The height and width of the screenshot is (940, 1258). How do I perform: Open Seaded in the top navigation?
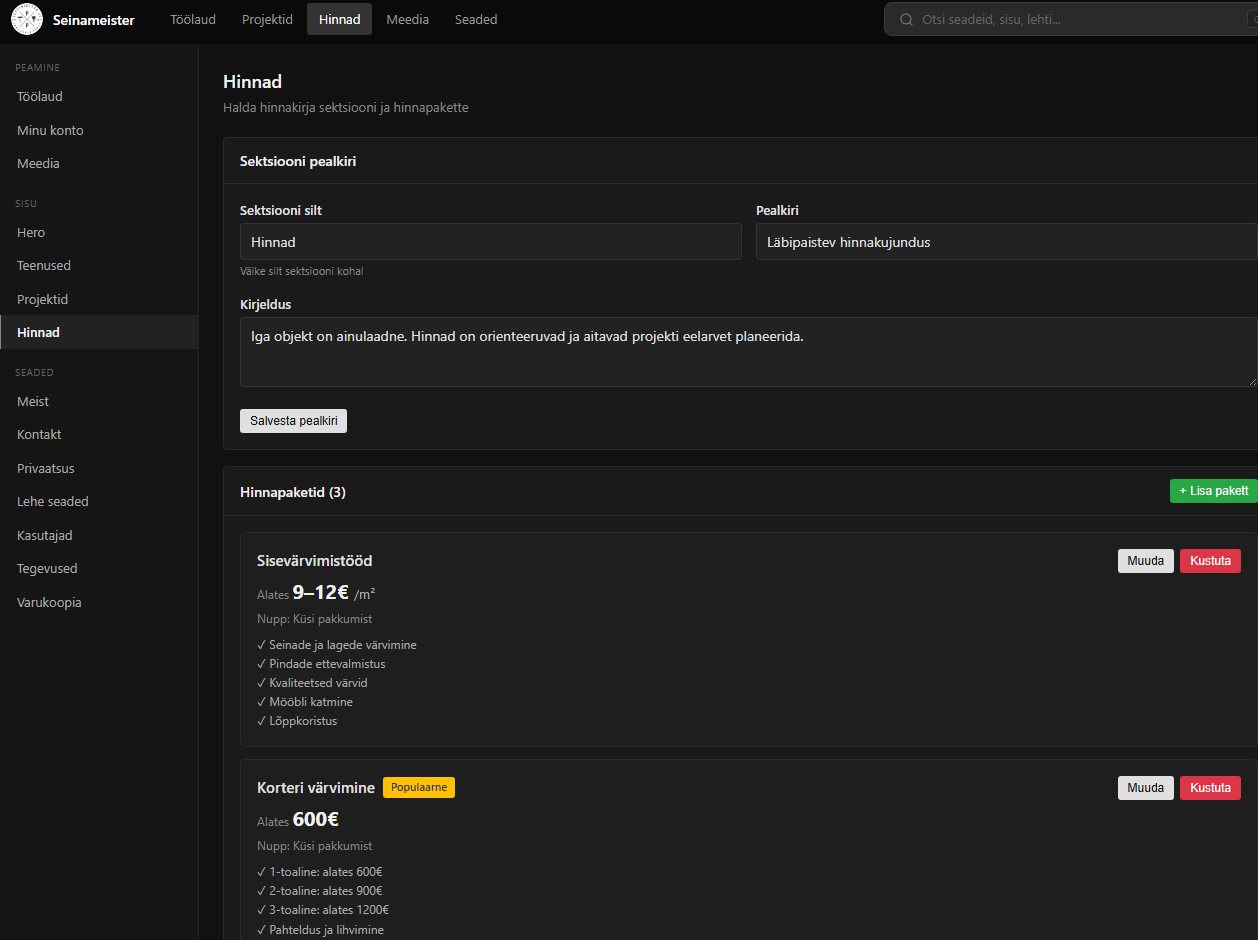(475, 19)
